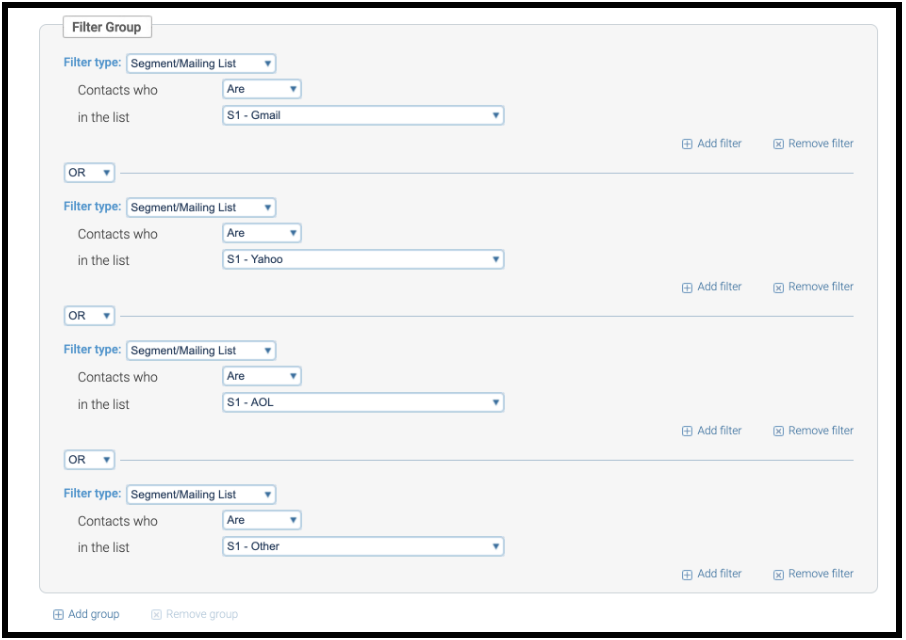
Task: Open the S1 - Other list dropdown
Action: (x=363, y=546)
